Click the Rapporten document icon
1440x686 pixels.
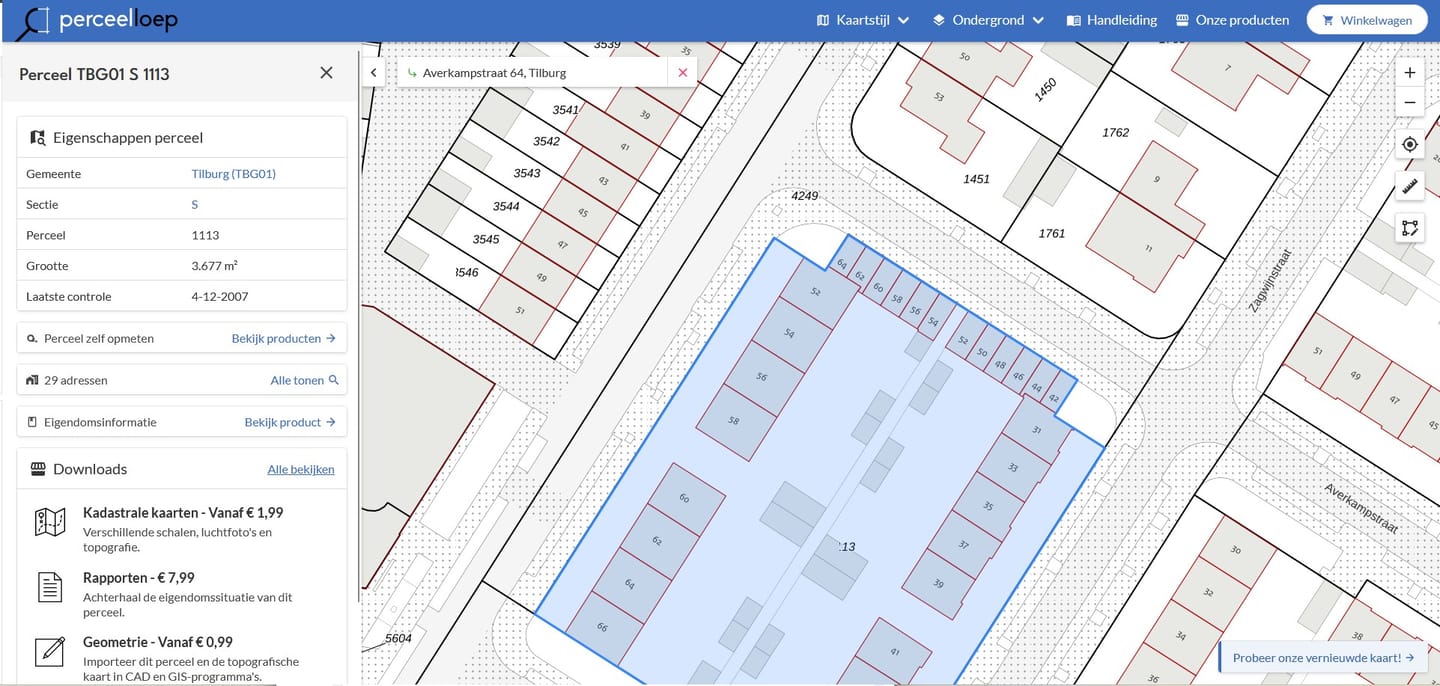coord(50,587)
